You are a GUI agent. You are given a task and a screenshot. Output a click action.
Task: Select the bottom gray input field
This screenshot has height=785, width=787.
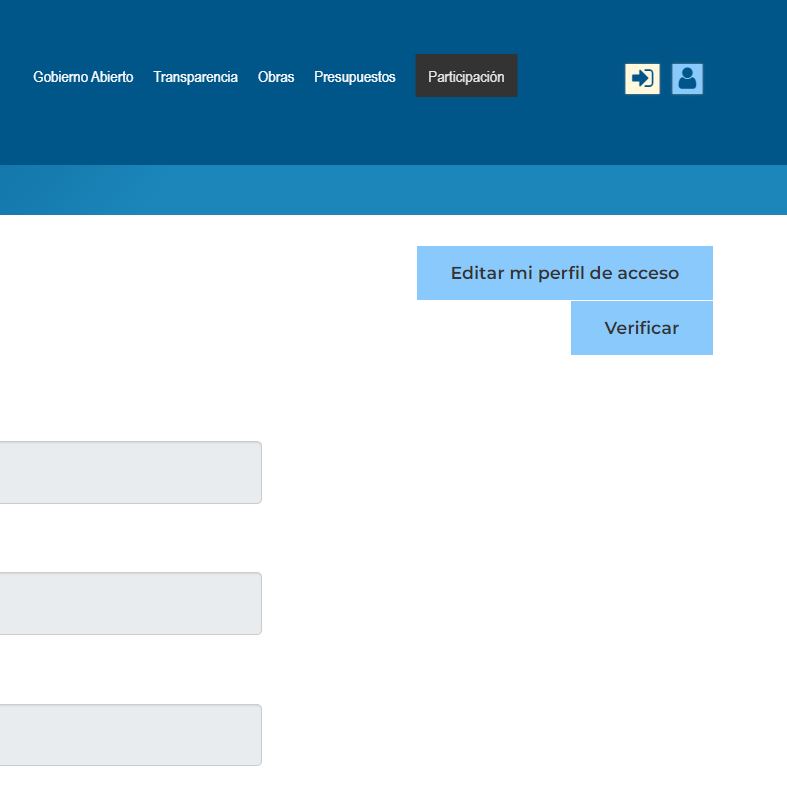coord(130,734)
